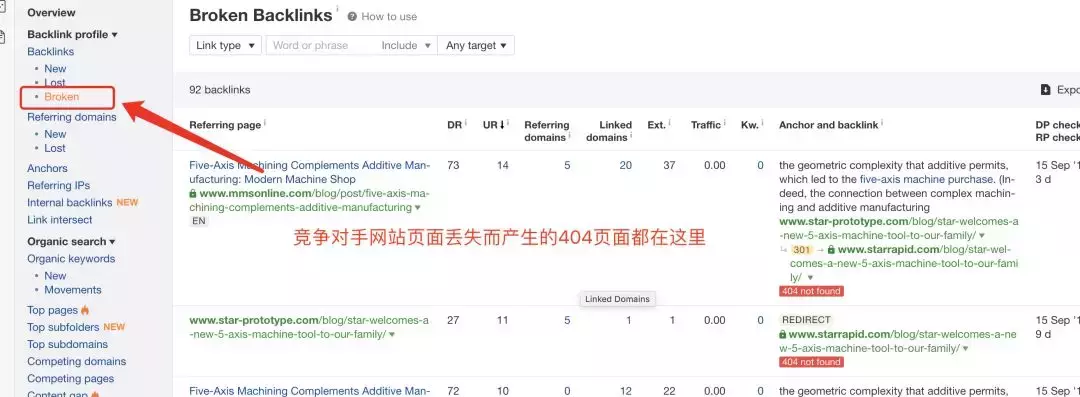The image size is (1080, 397).
Task: Open the Competing domains report
Action: [x=76, y=361]
